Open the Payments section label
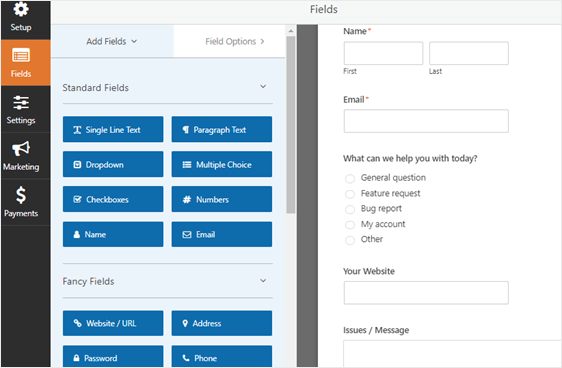The width and height of the screenshot is (562, 368). [x=21, y=214]
